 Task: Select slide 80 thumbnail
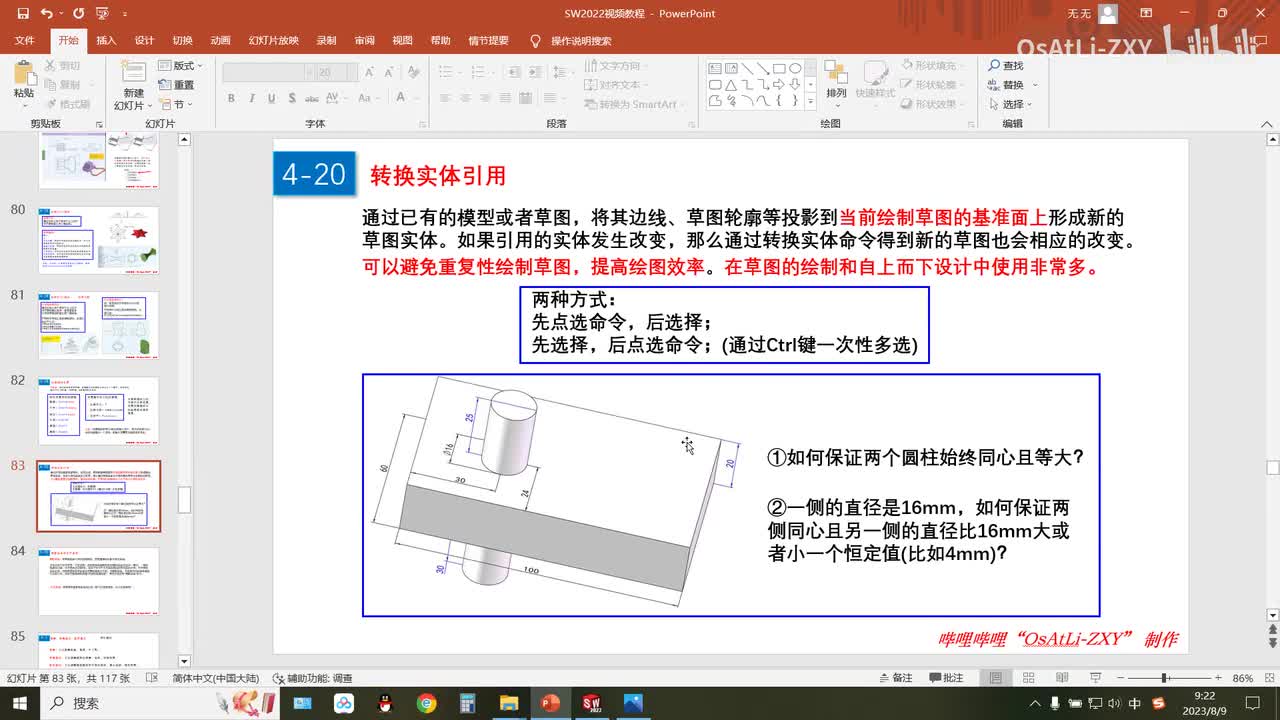[99, 240]
